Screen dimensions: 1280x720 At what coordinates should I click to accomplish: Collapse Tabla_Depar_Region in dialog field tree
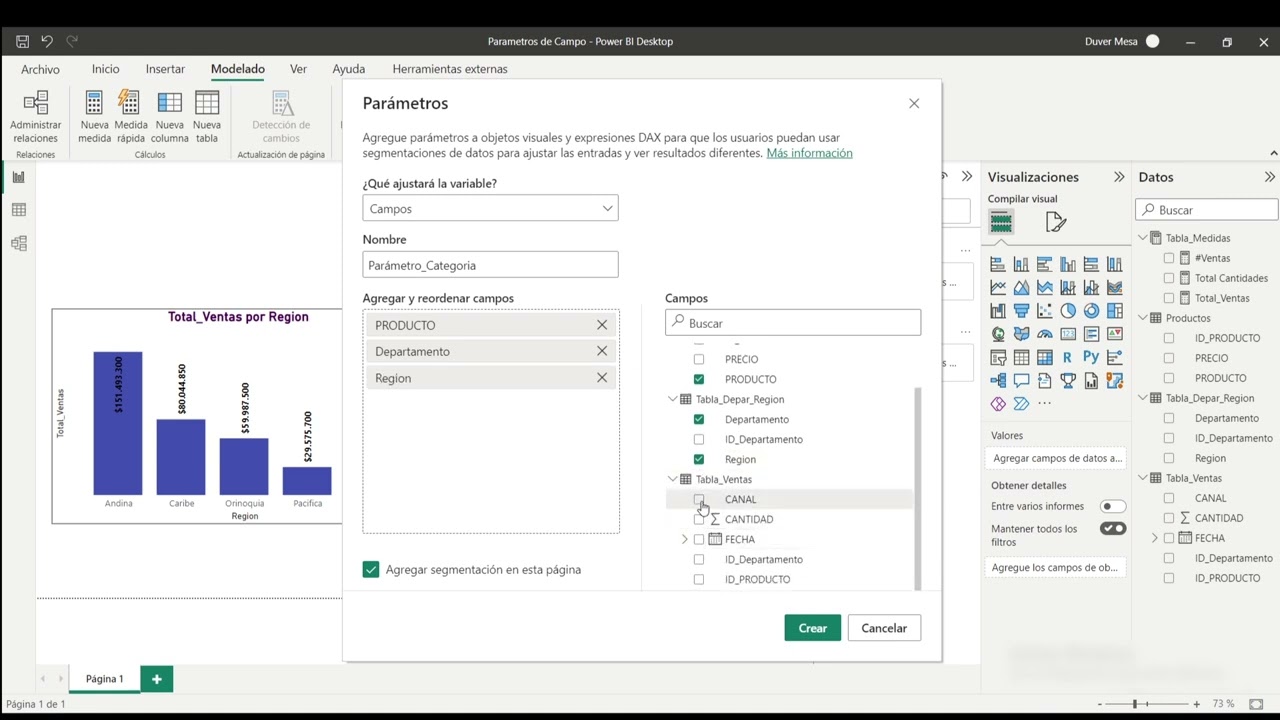point(673,399)
